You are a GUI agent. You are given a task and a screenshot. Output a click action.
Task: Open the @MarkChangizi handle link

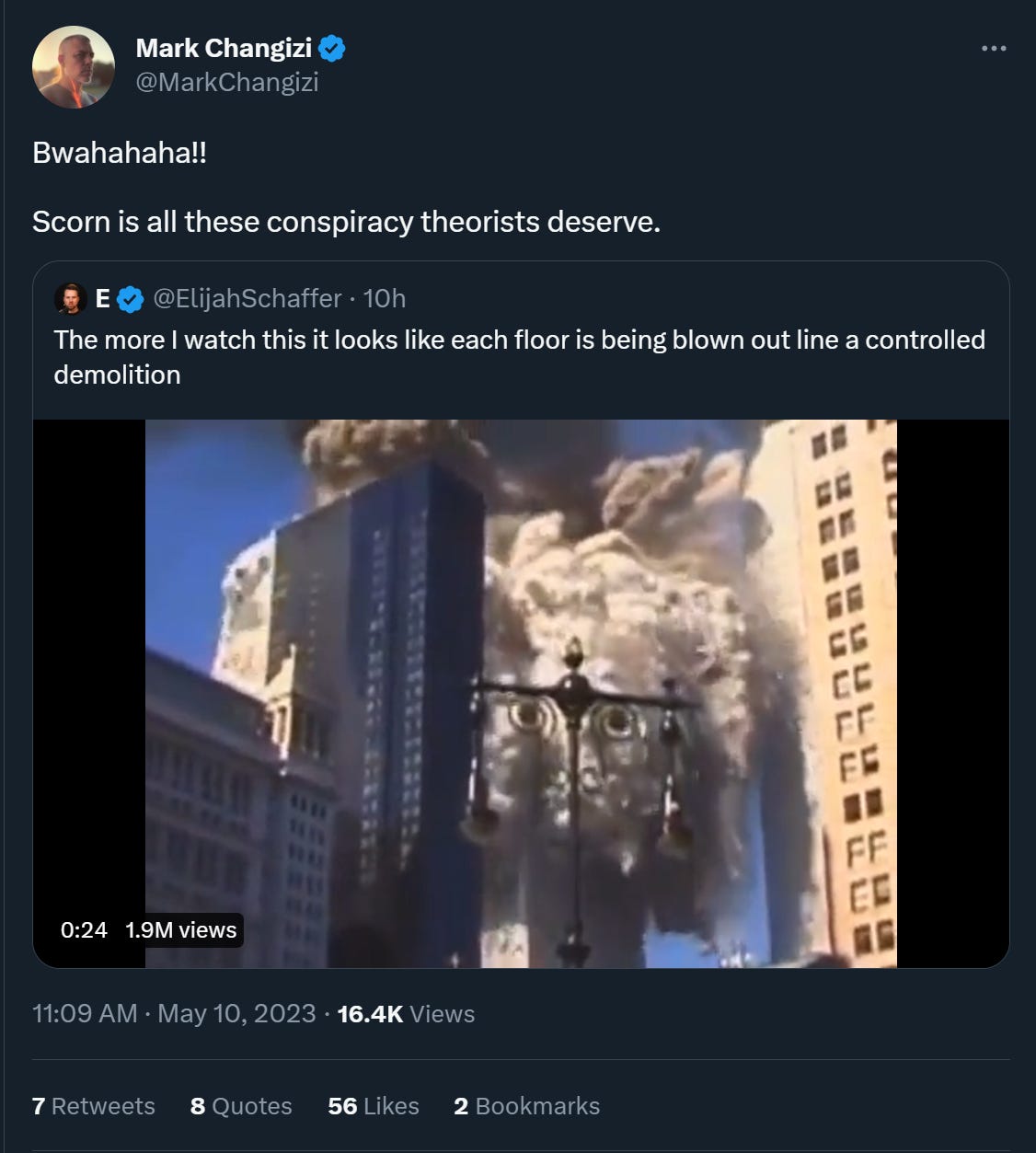click(227, 82)
